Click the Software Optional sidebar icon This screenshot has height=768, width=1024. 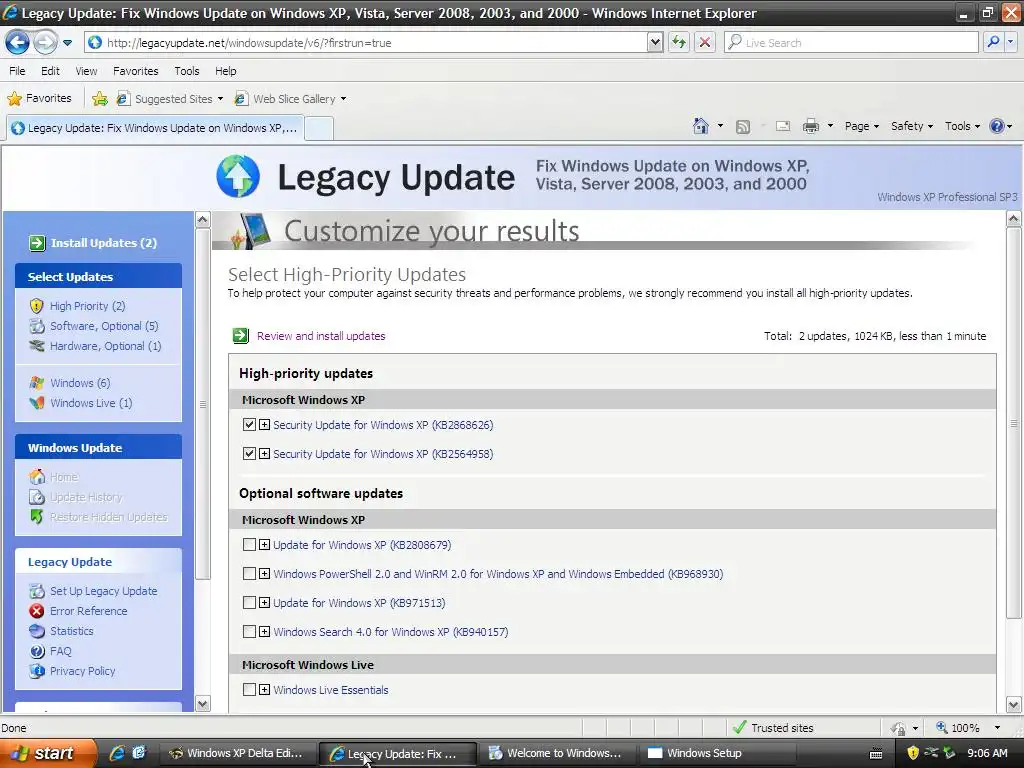point(37,326)
